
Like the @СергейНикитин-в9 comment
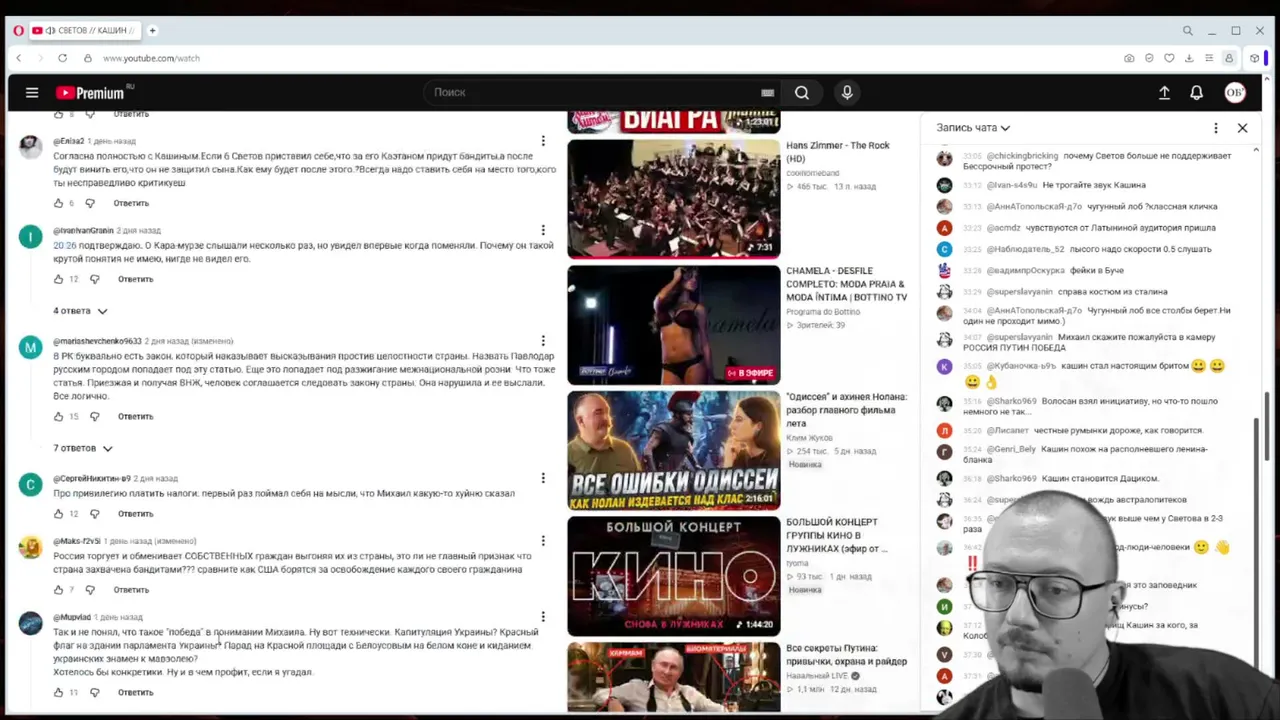point(58,514)
